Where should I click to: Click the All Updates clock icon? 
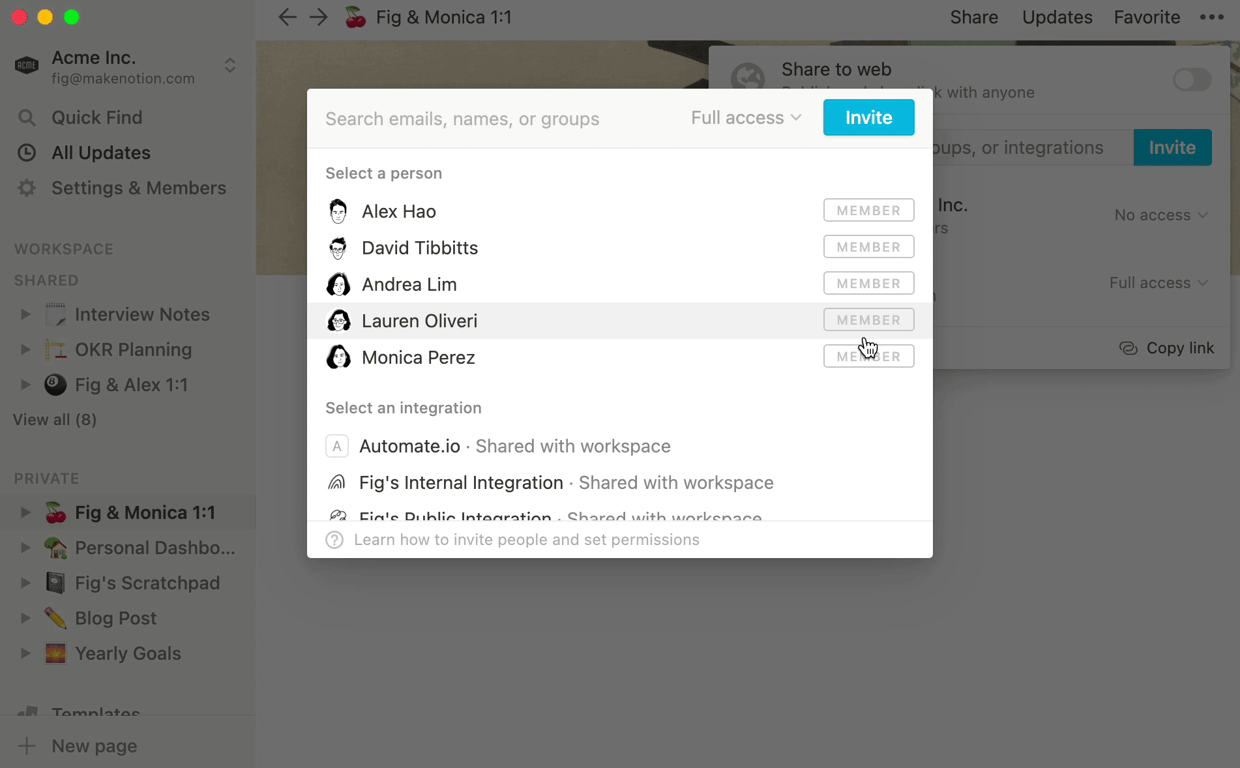tap(27, 153)
